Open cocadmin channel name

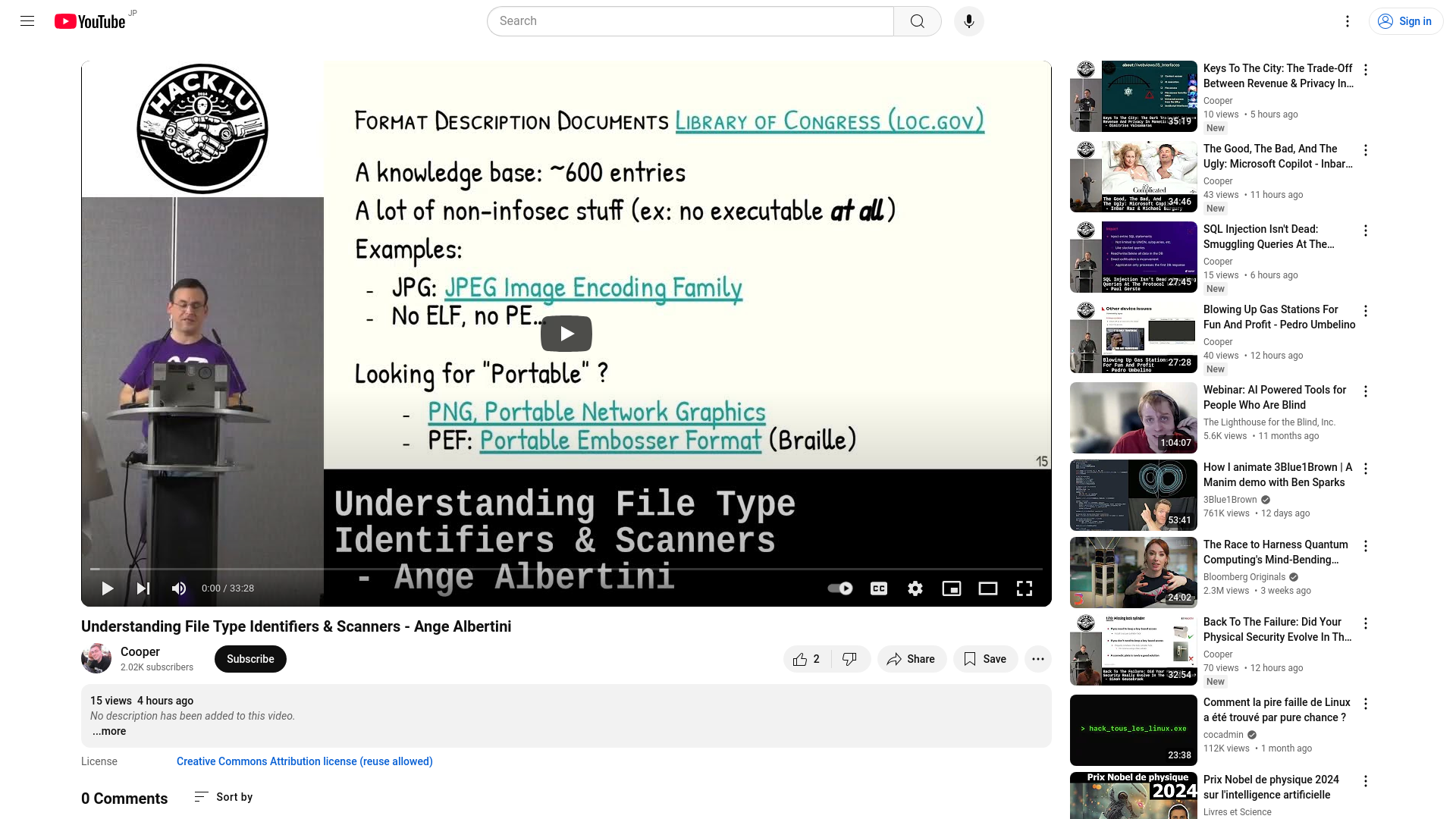click(1223, 735)
